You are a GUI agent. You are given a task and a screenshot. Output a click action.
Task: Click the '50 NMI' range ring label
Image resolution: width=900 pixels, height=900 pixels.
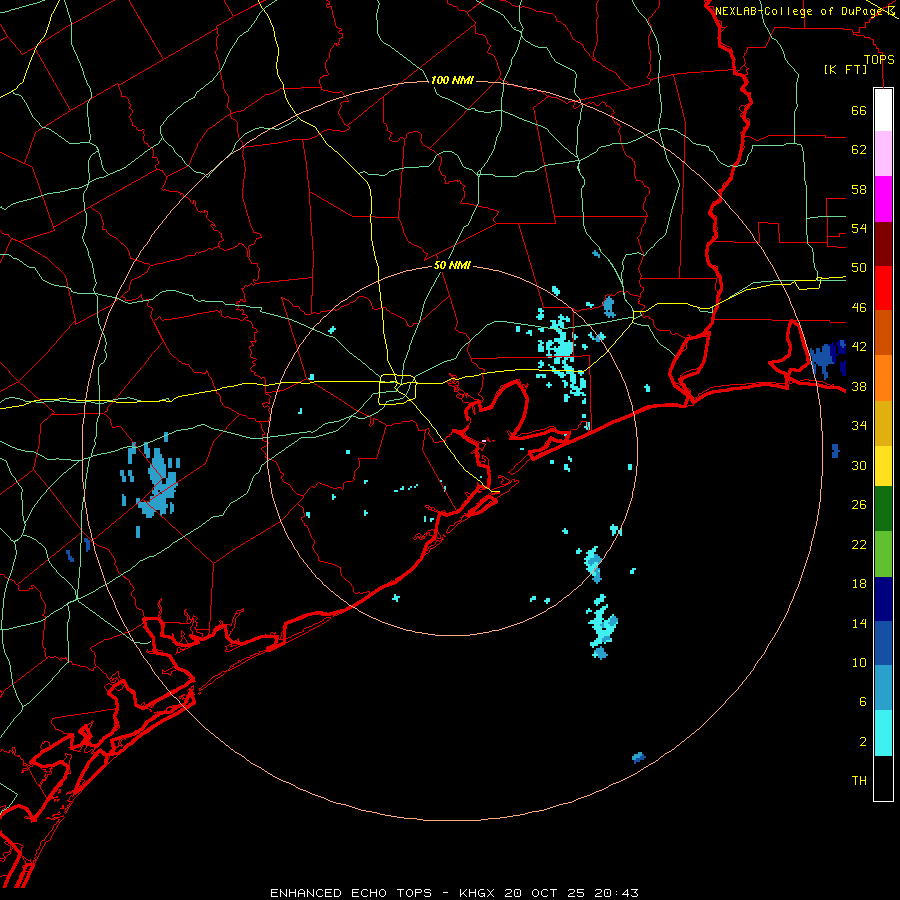tap(452, 265)
